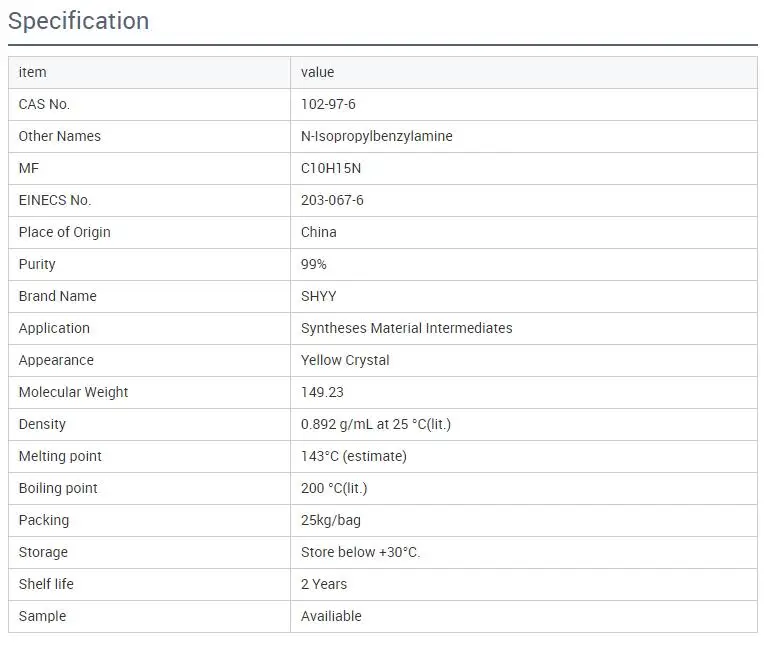Click the Density value 0.892 g/mL
This screenshot has width=770, height=649.
(375, 424)
